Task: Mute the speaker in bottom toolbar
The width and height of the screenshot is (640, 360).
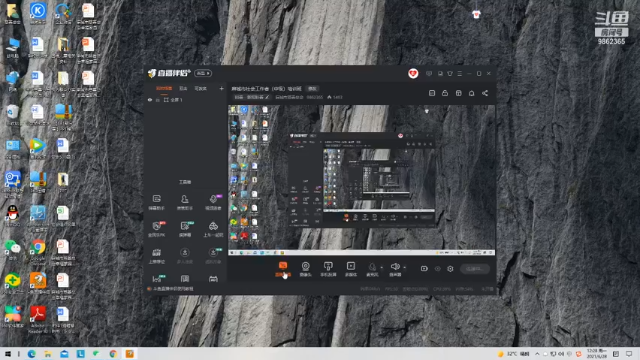Action: (395, 269)
